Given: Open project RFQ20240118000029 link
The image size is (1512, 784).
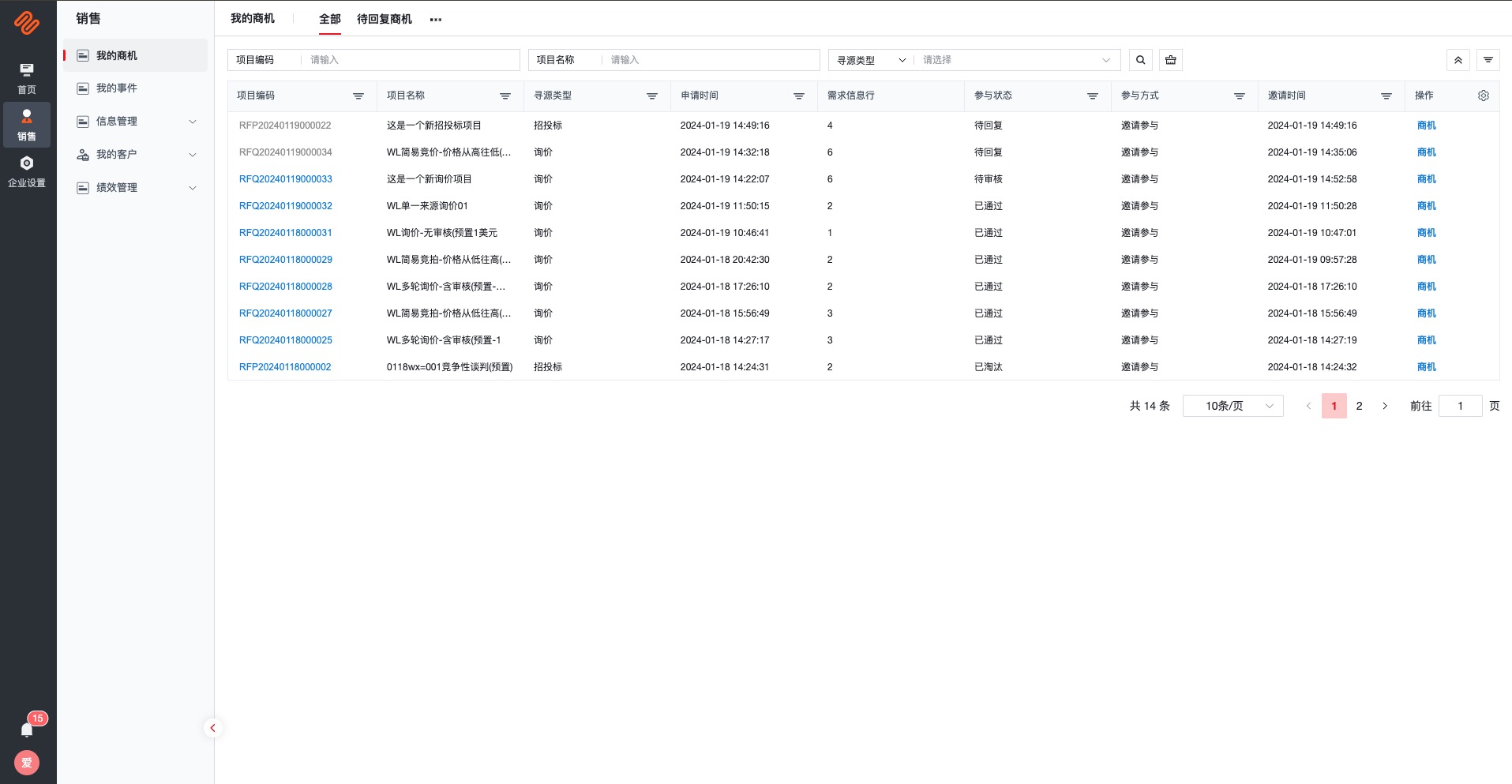Looking at the screenshot, I should [286, 260].
